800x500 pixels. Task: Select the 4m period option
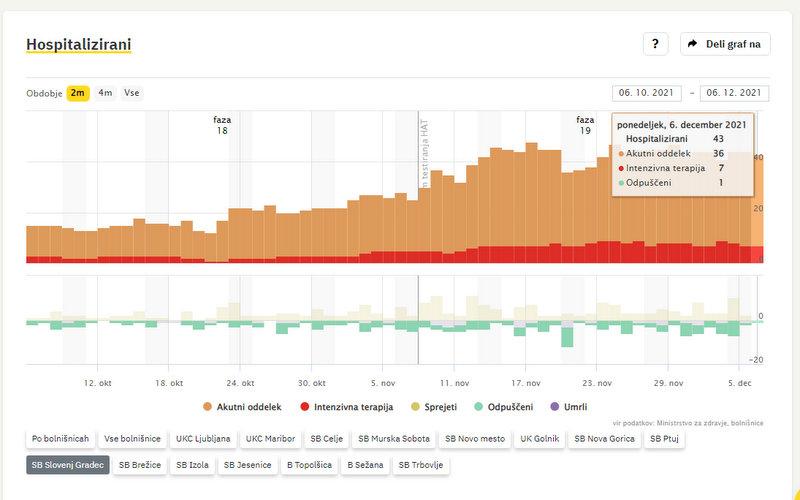pos(105,93)
